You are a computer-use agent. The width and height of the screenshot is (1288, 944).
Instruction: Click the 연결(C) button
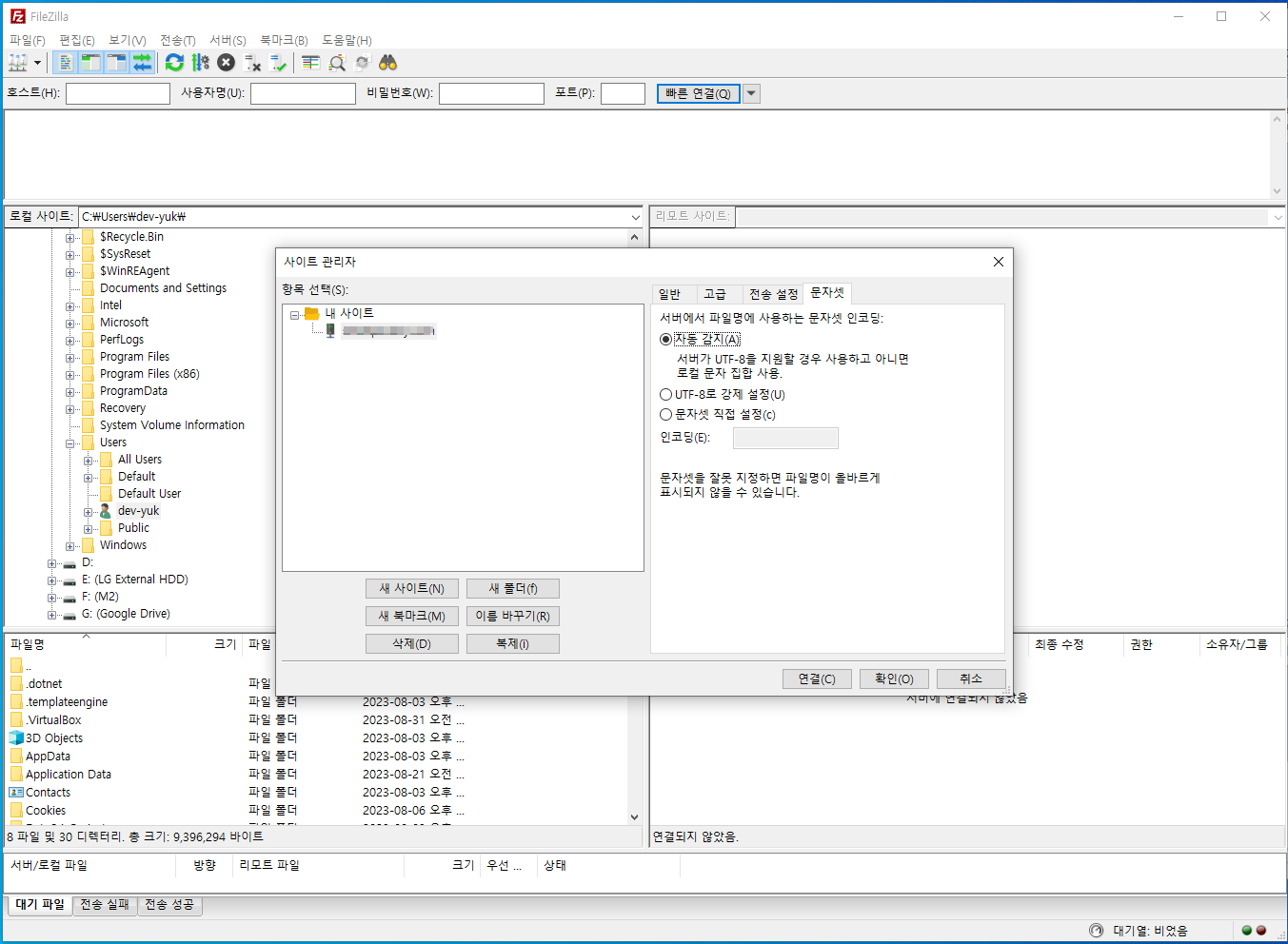point(817,678)
